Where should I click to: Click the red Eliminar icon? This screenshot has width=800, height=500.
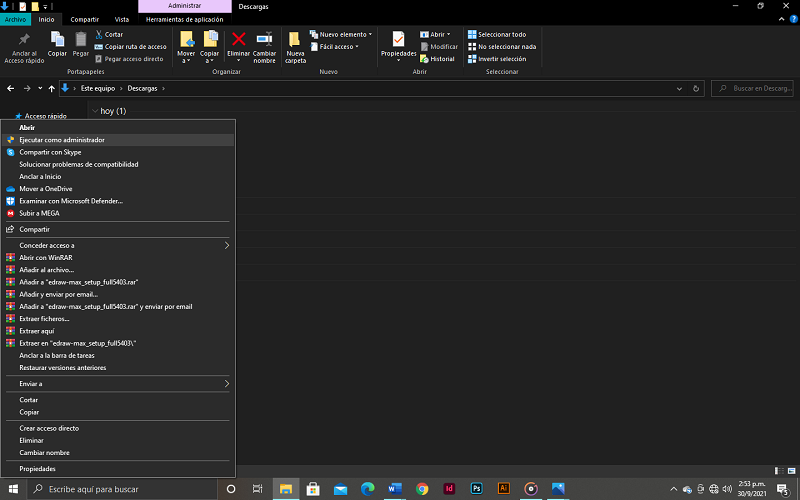[x=238, y=39]
